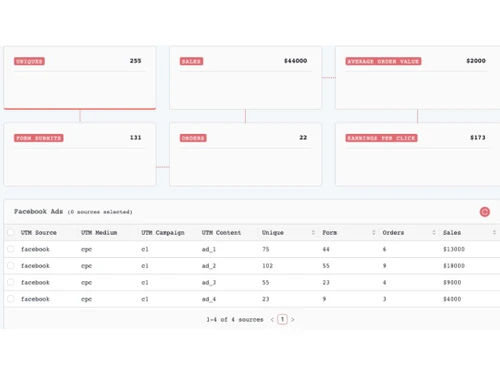Click the '1-4 of 4 sources' text
Screen dimensions: 500x375
click(x=235, y=320)
